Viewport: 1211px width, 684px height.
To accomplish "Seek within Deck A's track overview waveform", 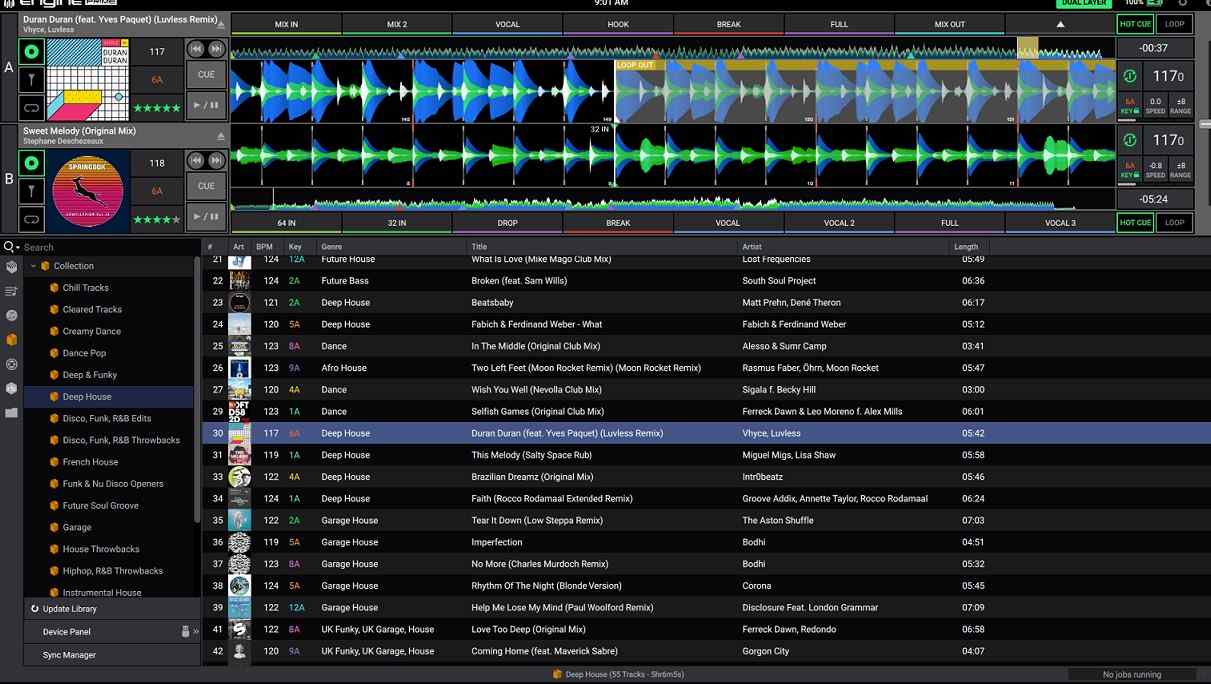I will (x=673, y=49).
